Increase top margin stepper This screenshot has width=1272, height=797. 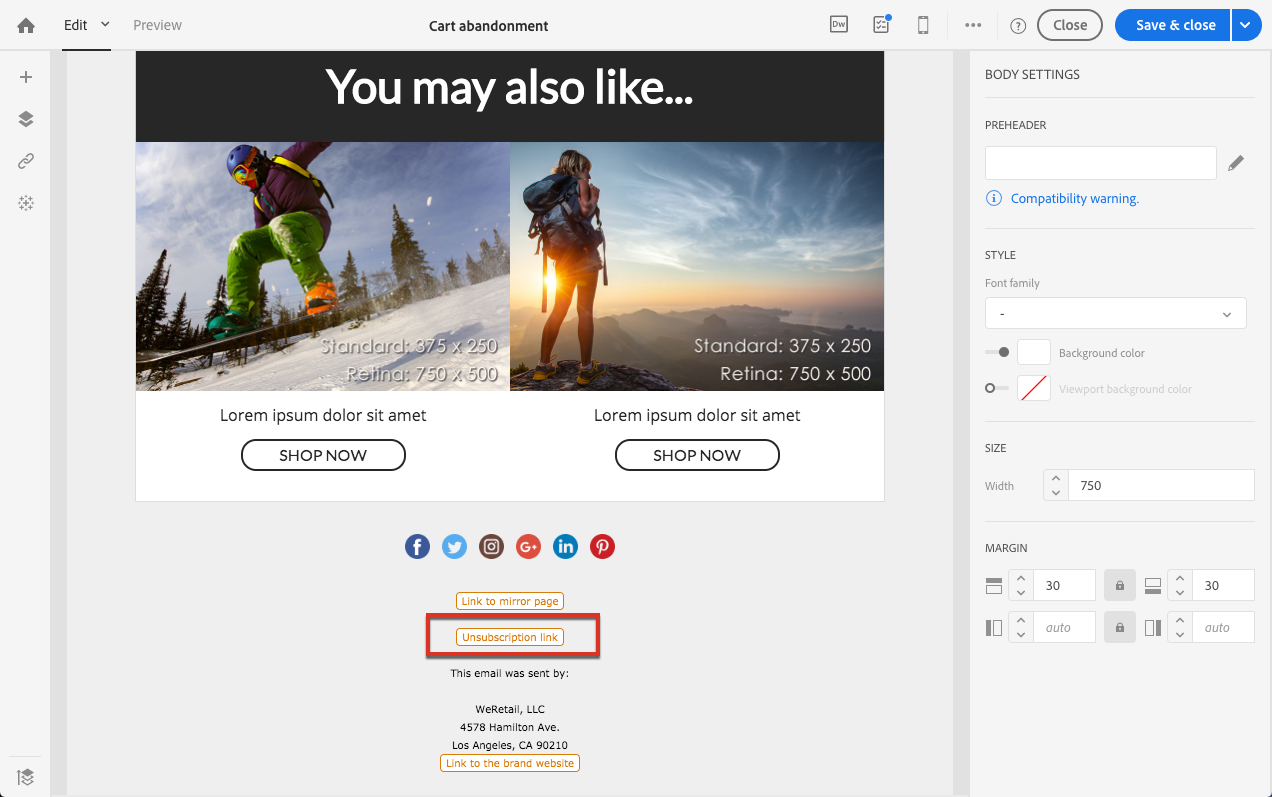click(x=1020, y=578)
